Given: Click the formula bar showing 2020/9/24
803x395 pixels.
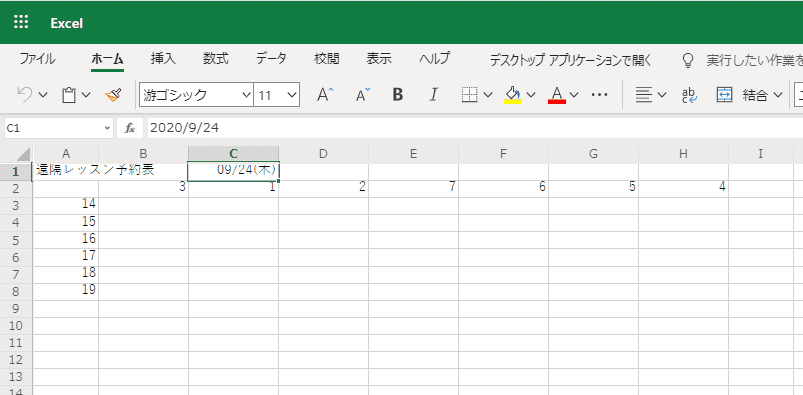Looking at the screenshot, I should coord(475,128).
